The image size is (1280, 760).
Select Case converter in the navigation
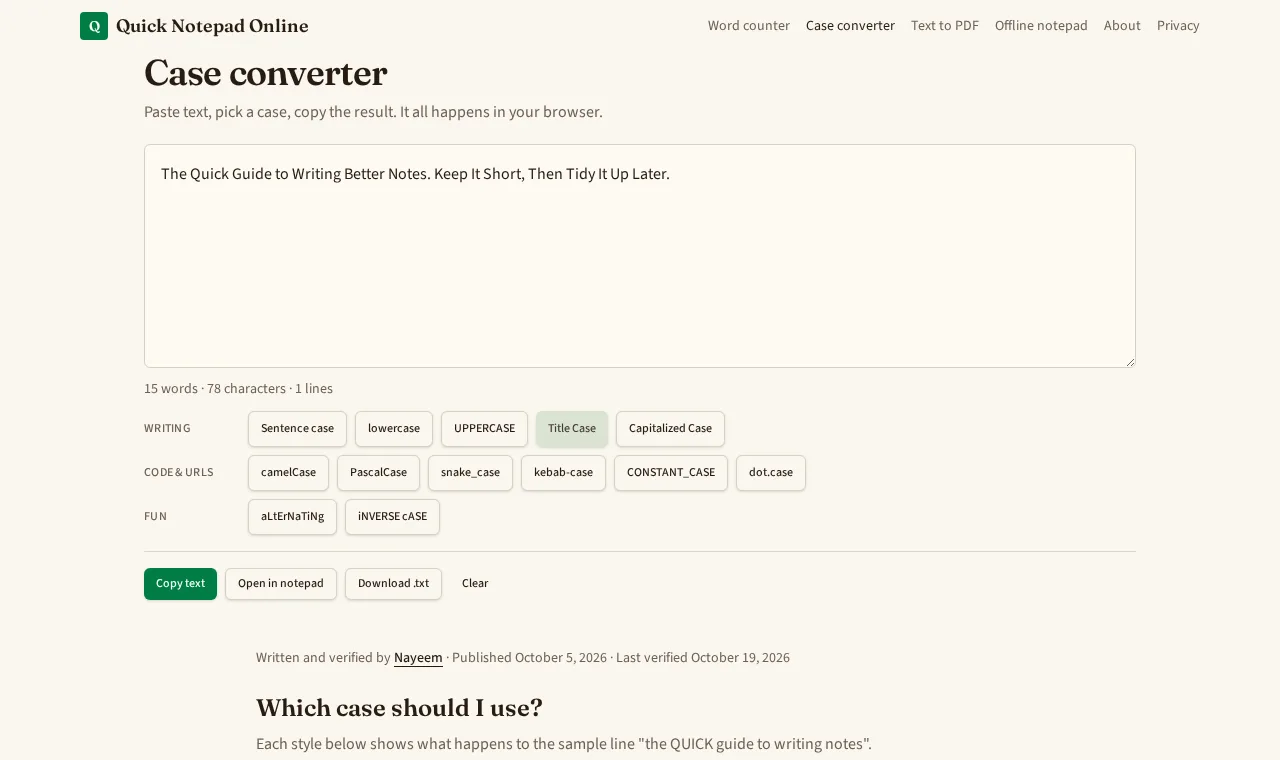[850, 26]
